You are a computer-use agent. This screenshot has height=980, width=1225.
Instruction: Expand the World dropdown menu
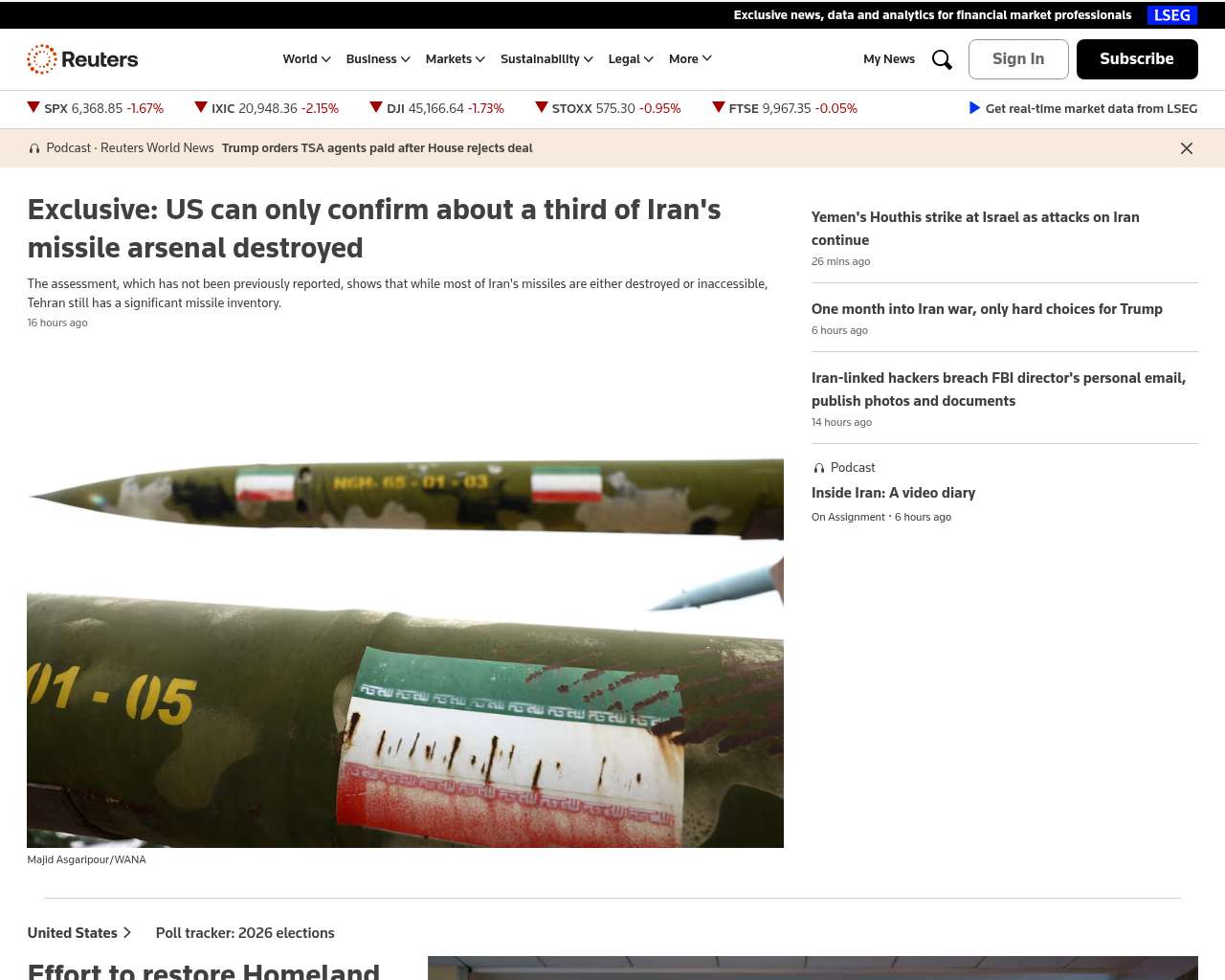point(306,59)
